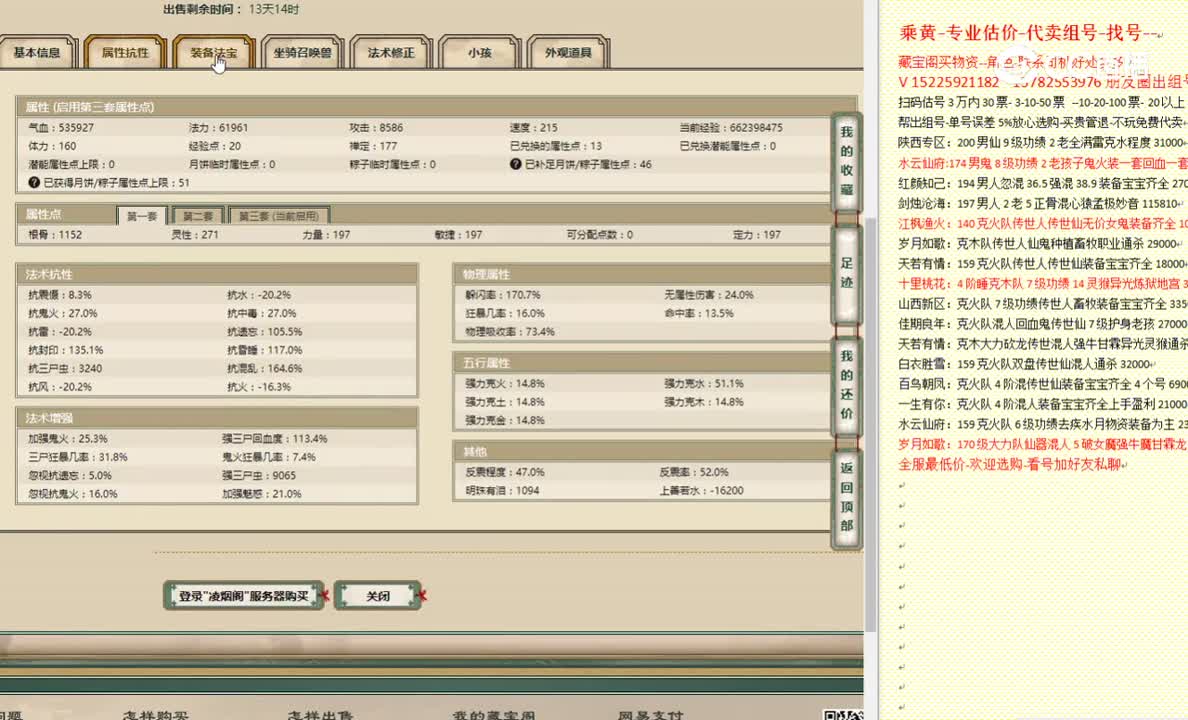Select the 第一套 attribute points tab
This screenshot has height=720, width=1188.
142,216
